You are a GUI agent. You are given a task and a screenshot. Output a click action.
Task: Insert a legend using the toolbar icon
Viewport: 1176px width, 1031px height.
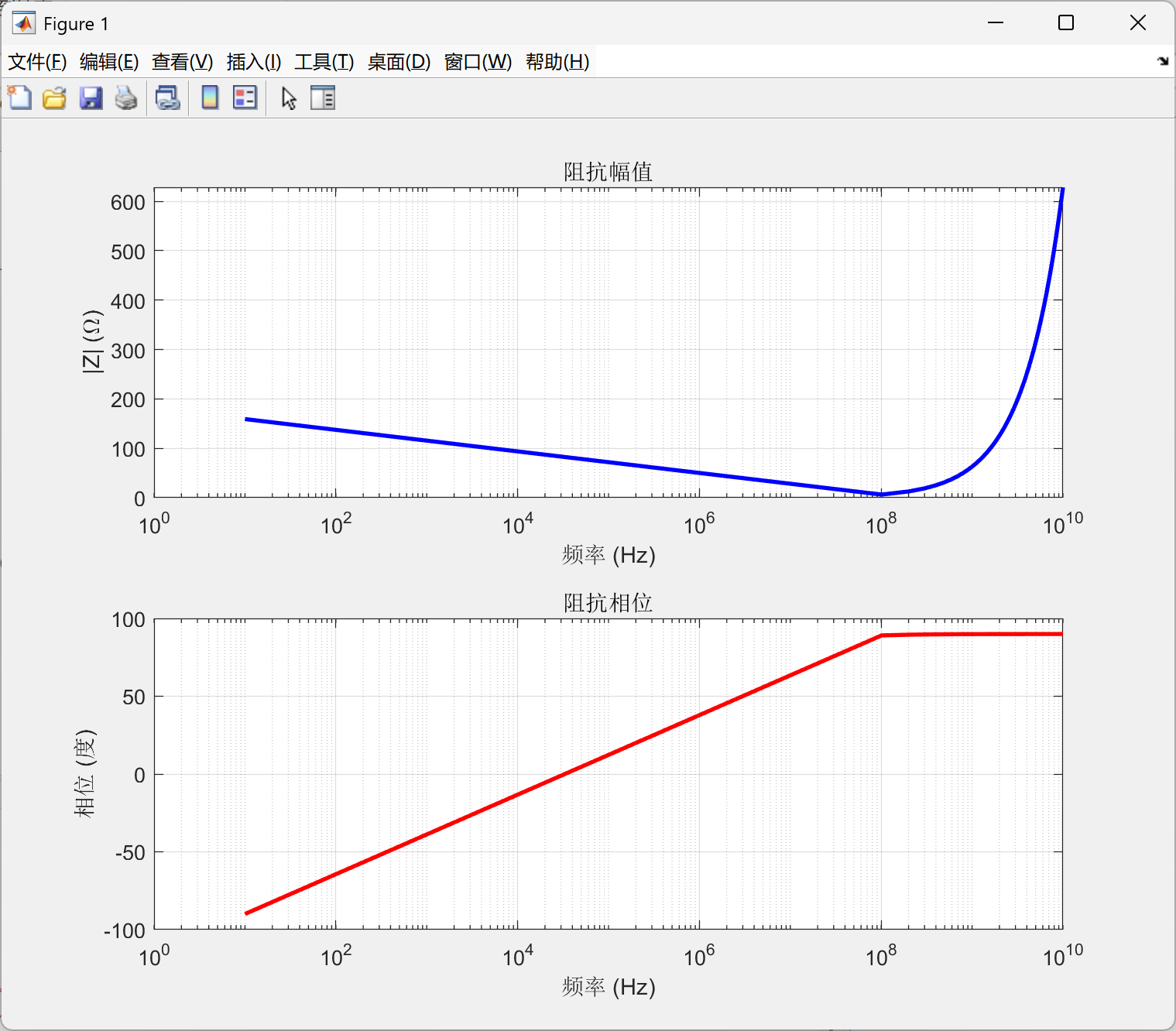point(245,98)
